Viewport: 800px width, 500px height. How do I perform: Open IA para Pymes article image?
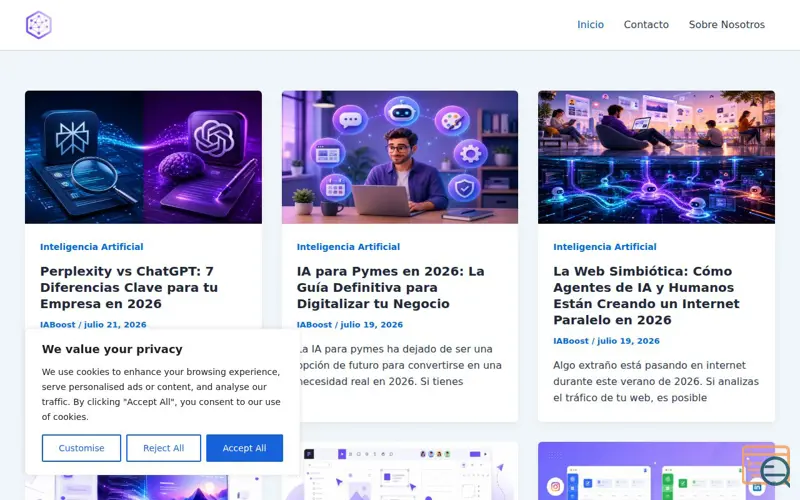(x=399, y=157)
